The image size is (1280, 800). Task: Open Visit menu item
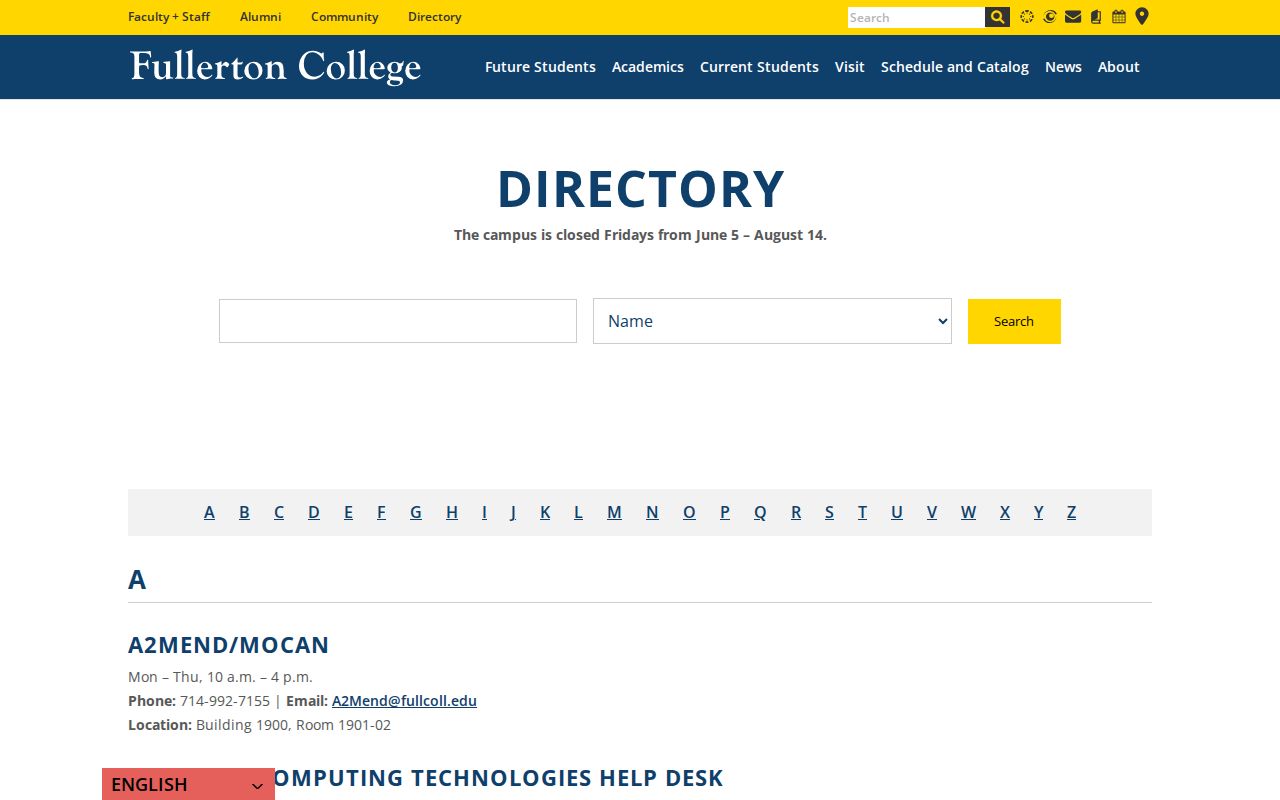(850, 67)
